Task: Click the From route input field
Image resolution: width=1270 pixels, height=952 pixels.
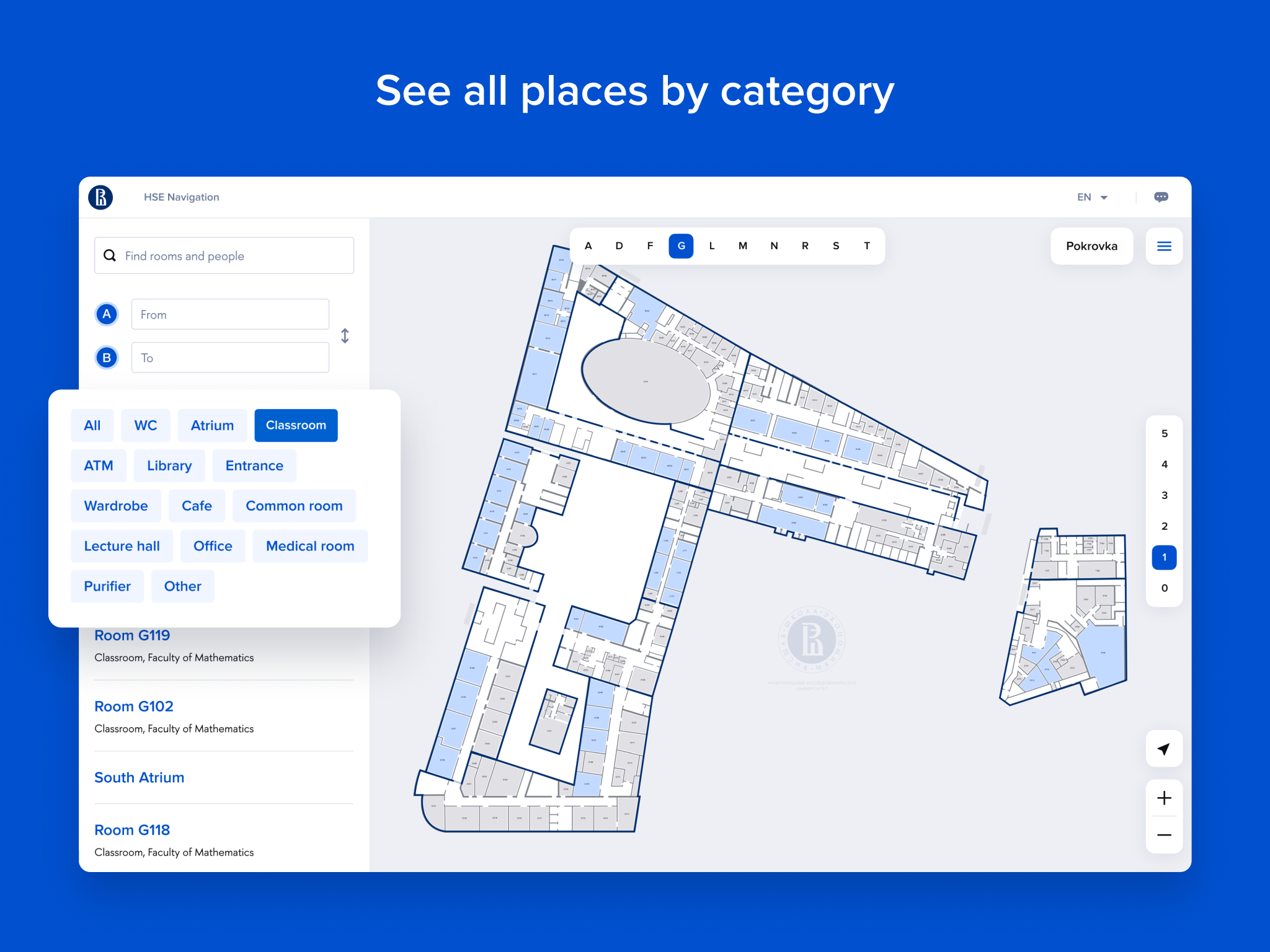Action: click(230, 314)
